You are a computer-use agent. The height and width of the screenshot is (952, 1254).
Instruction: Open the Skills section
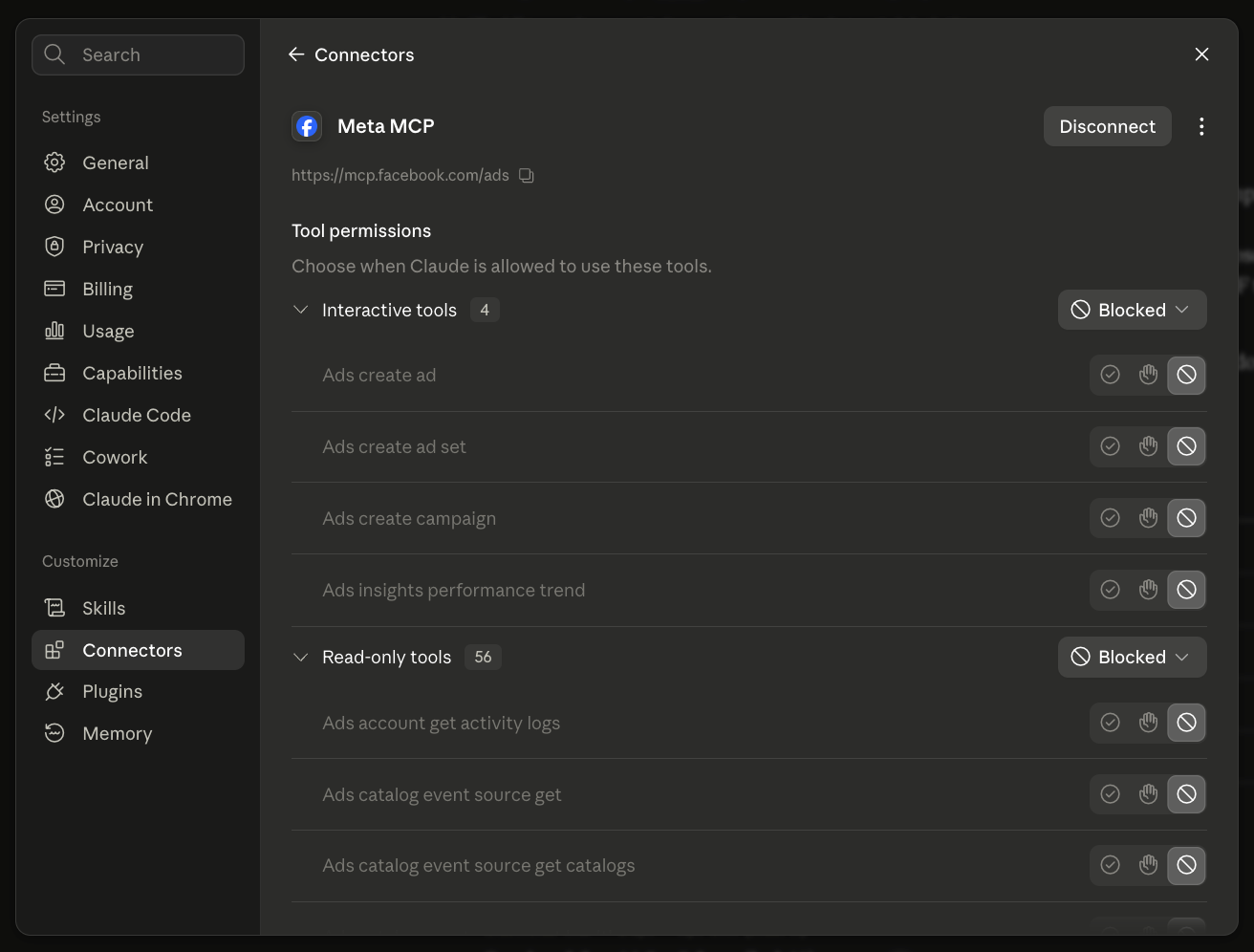tap(138, 608)
